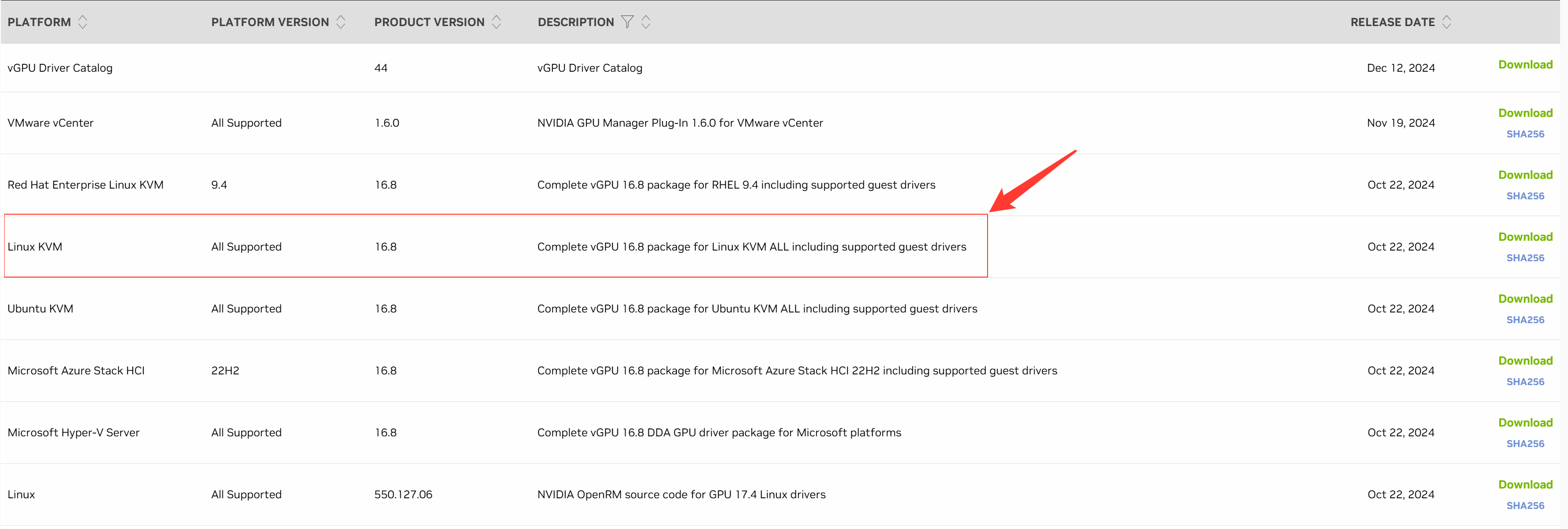Click Description column sort arrows
This screenshot has height=529, width=1568.
(x=646, y=22)
